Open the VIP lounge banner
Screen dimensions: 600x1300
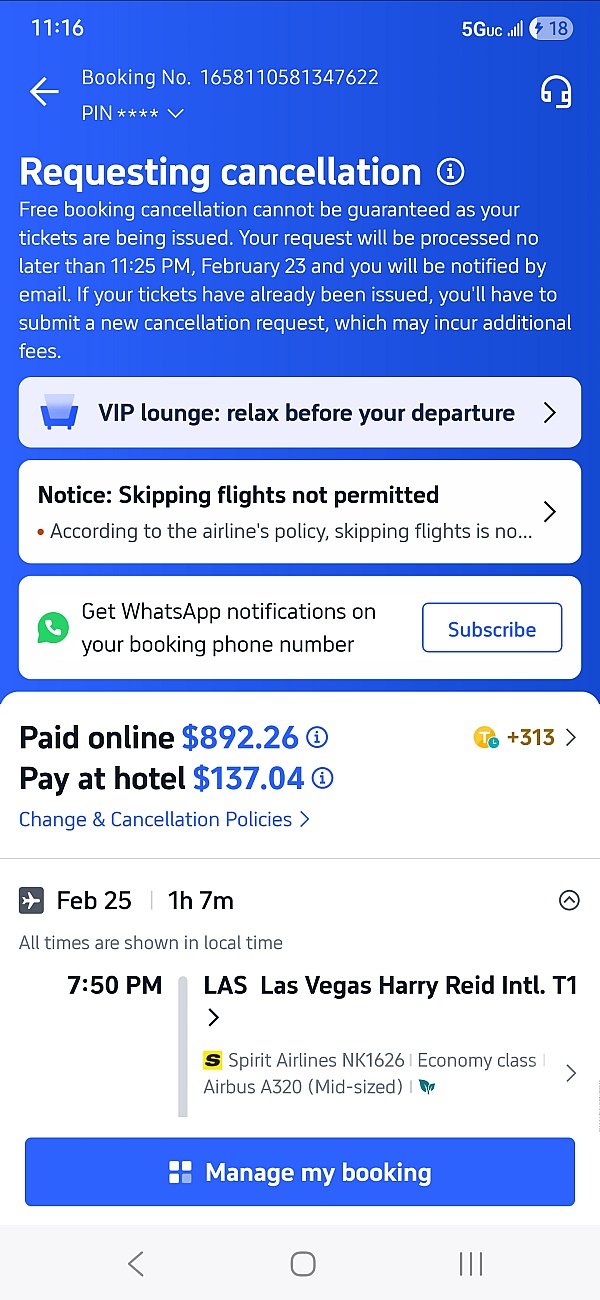[x=300, y=412]
